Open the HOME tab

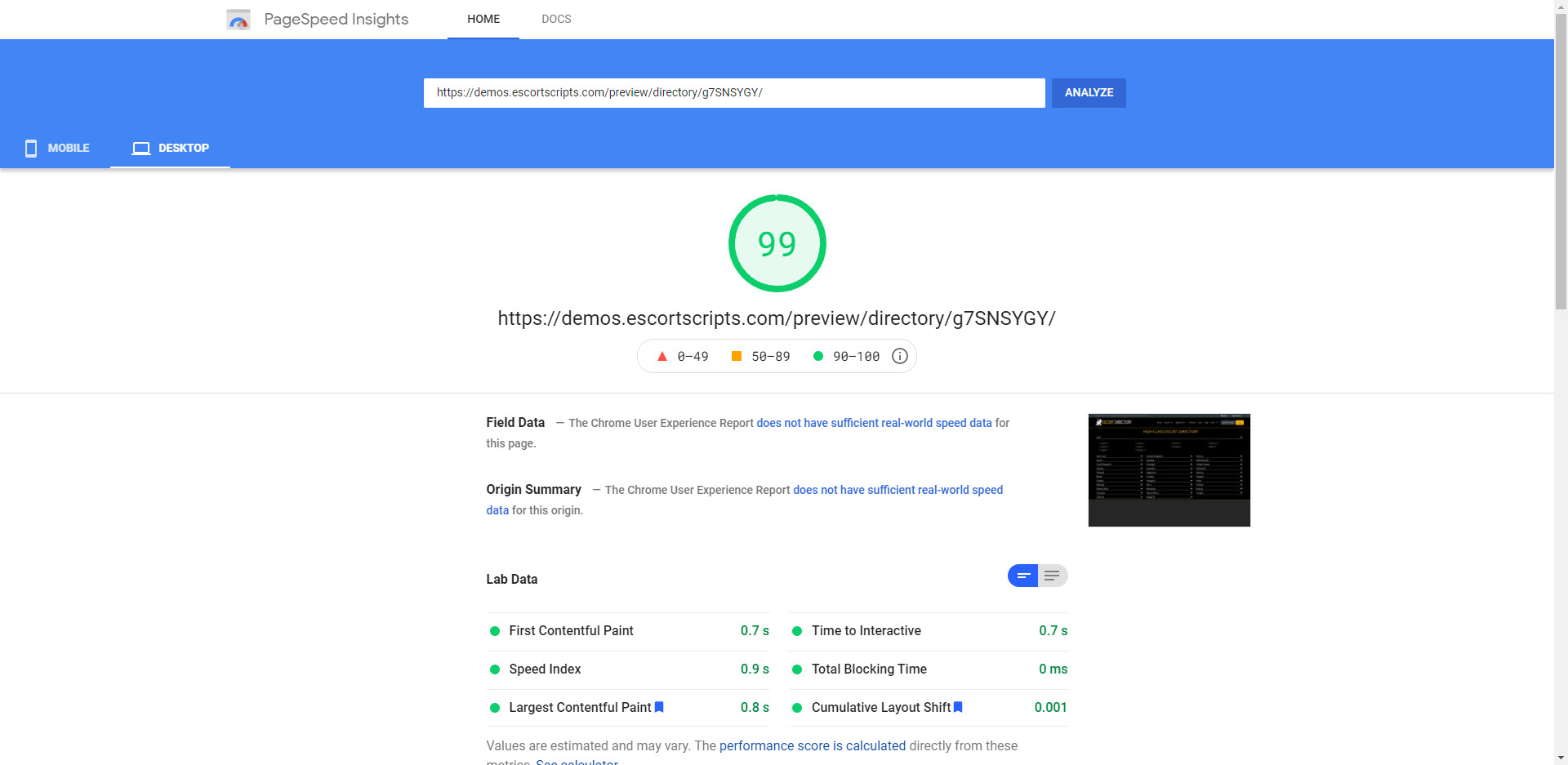pyautogui.click(x=483, y=19)
